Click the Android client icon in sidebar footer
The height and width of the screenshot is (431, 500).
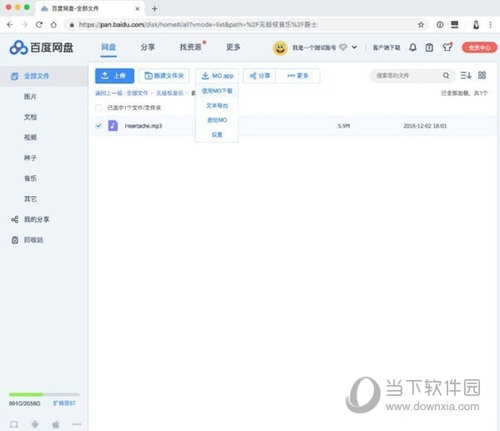click(x=35, y=424)
